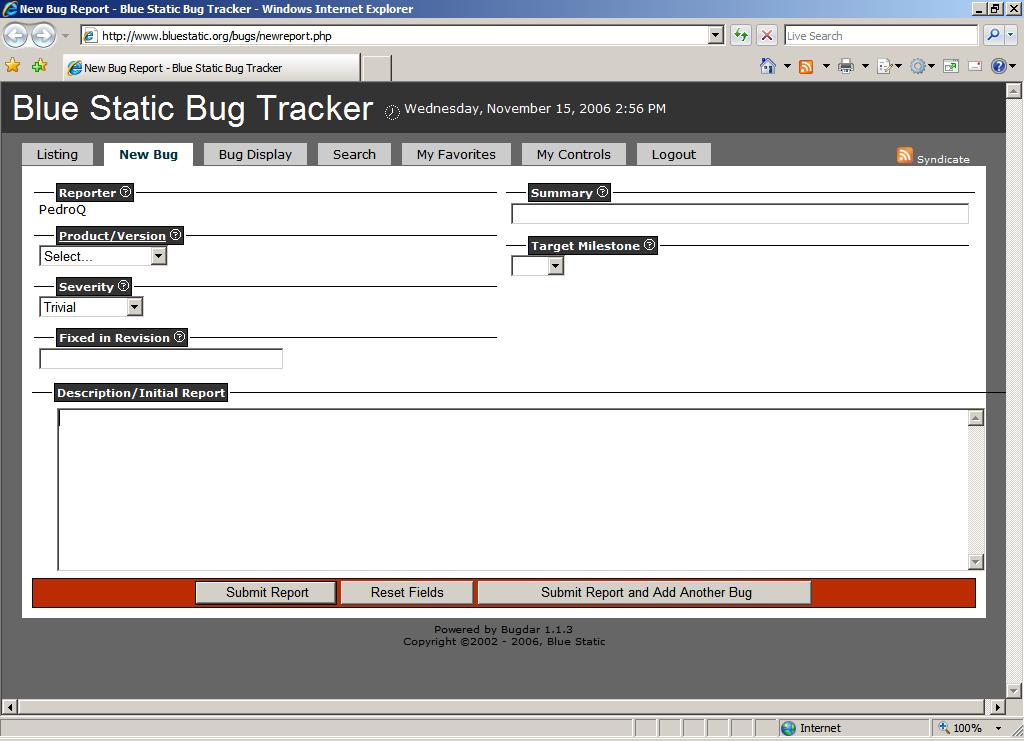Click help icon beside Target Milestone

pyautogui.click(x=649, y=245)
